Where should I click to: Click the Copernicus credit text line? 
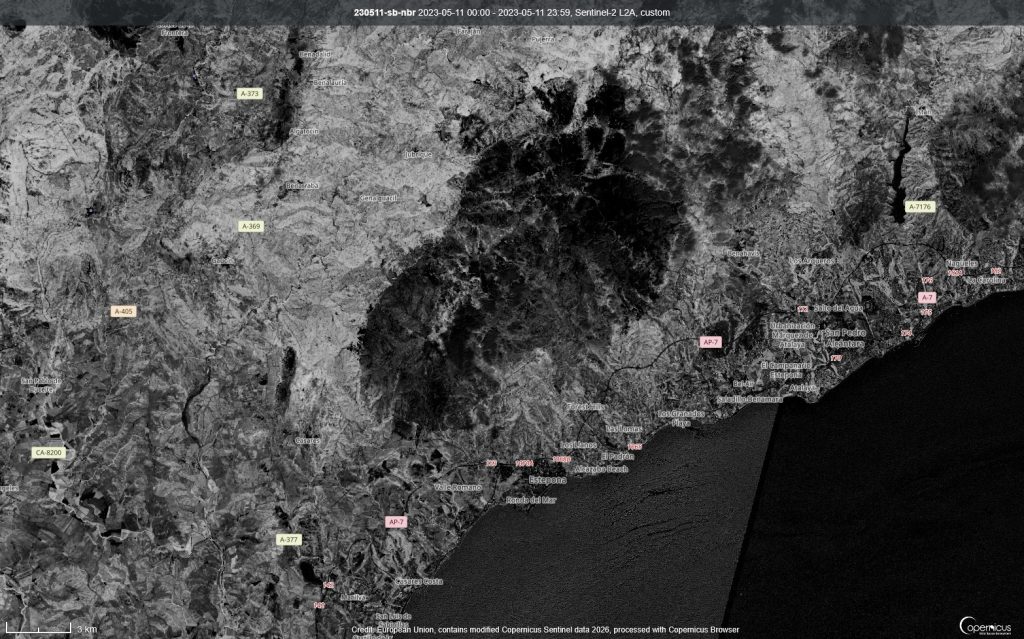point(545,630)
